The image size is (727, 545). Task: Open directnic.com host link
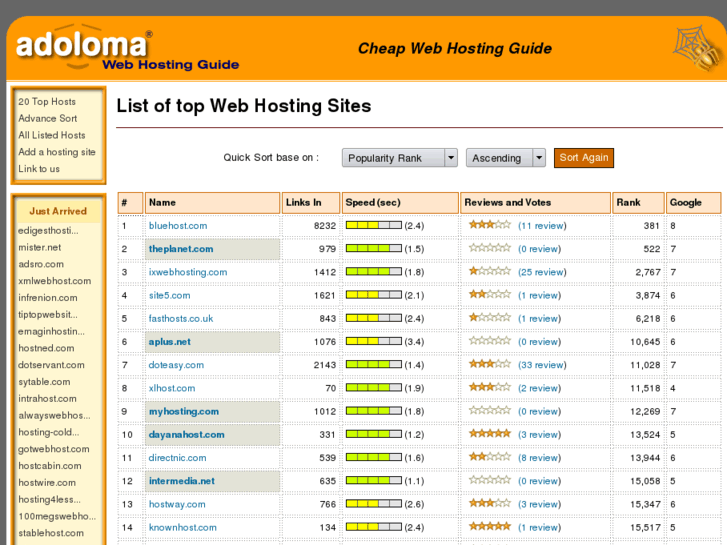pos(178,458)
